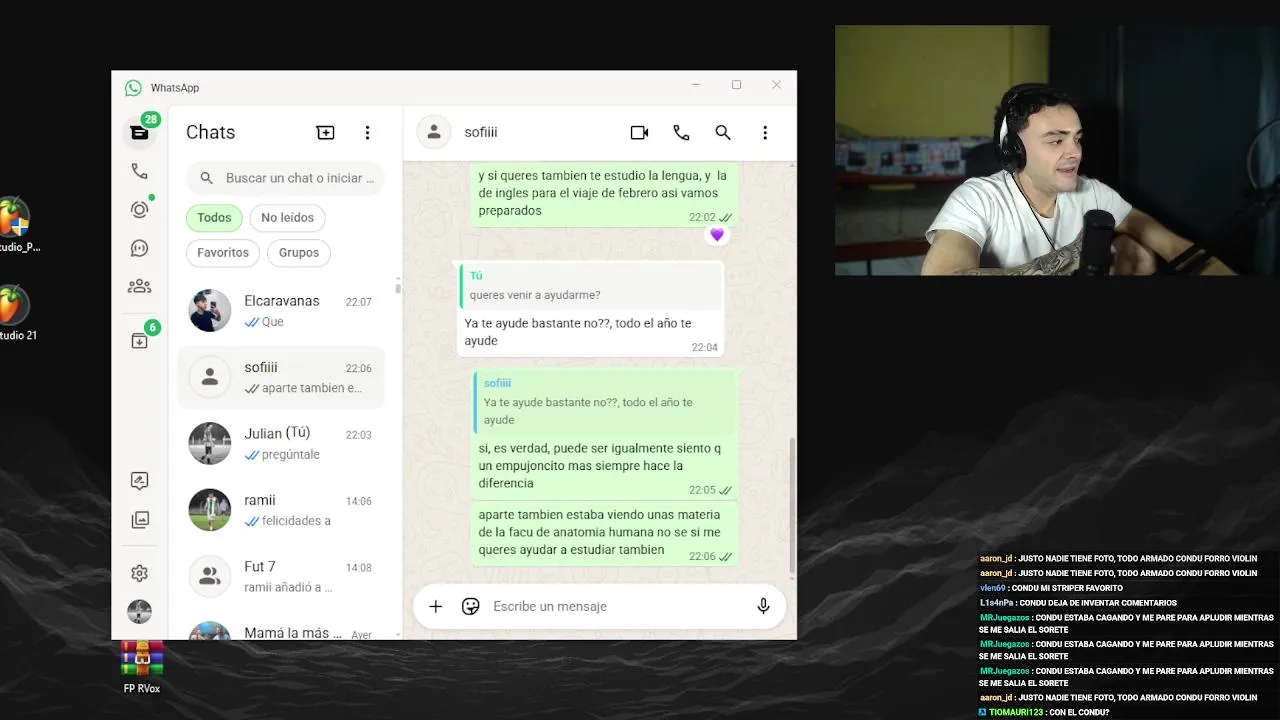1280x720 pixels.
Task: Open the conversation options menu
Action: coord(765,132)
